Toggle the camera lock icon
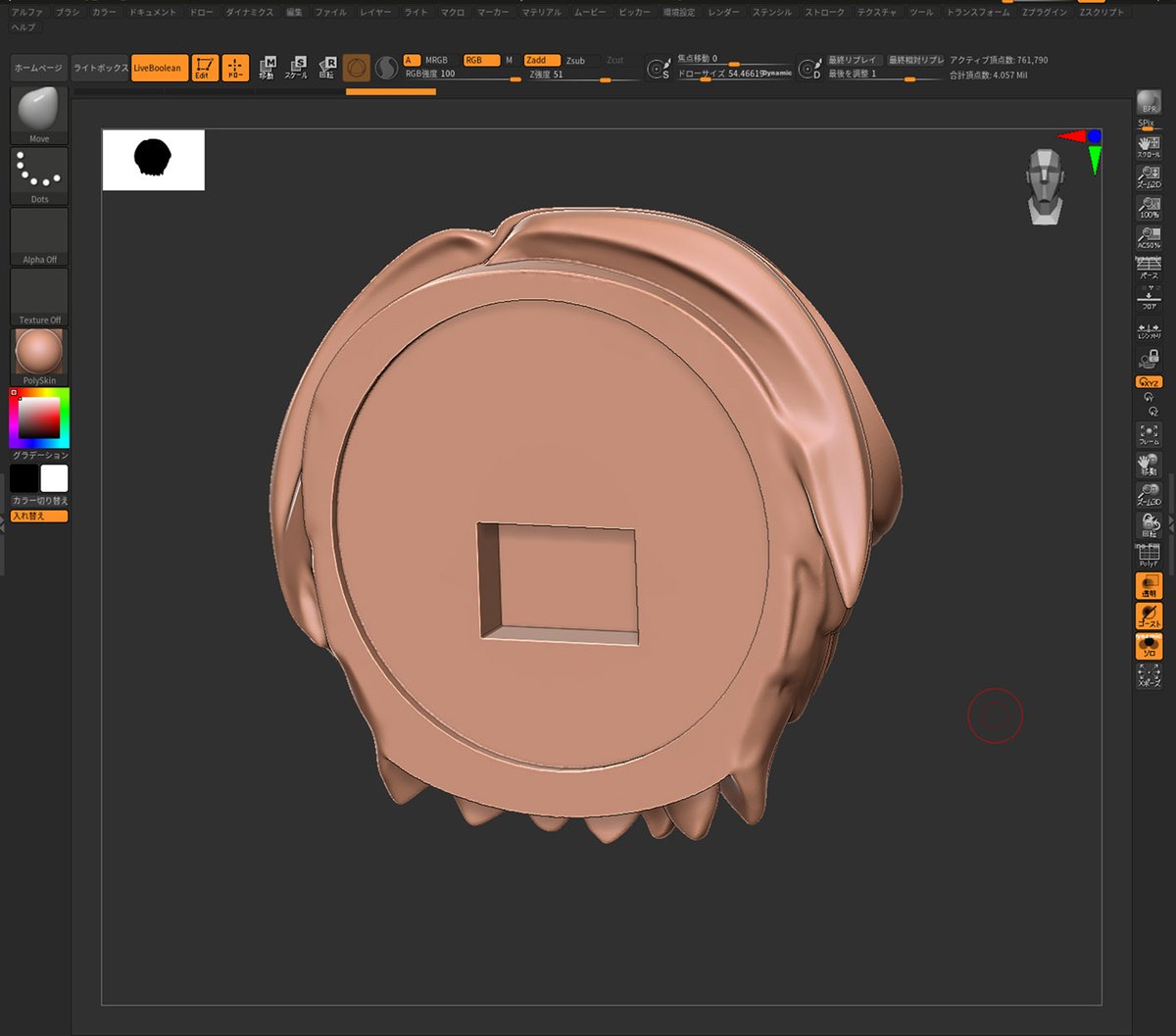 [1149, 359]
